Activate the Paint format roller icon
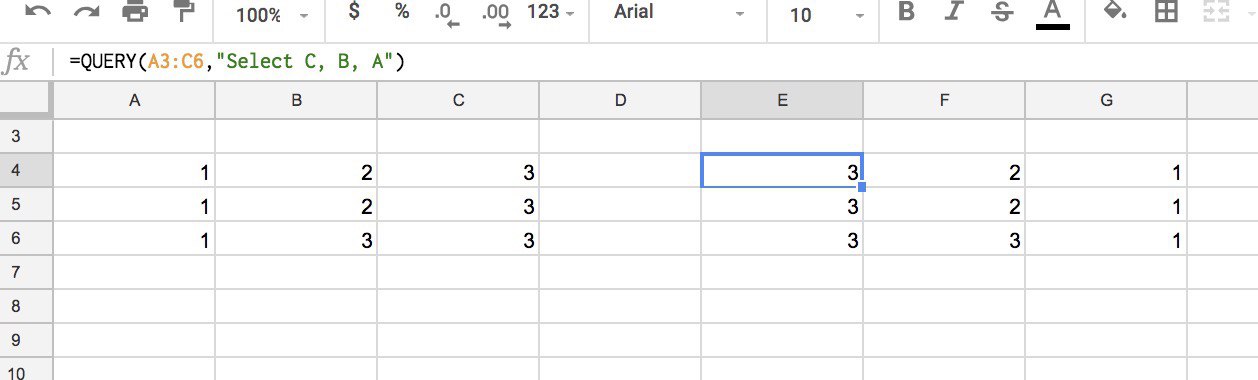 (x=184, y=12)
